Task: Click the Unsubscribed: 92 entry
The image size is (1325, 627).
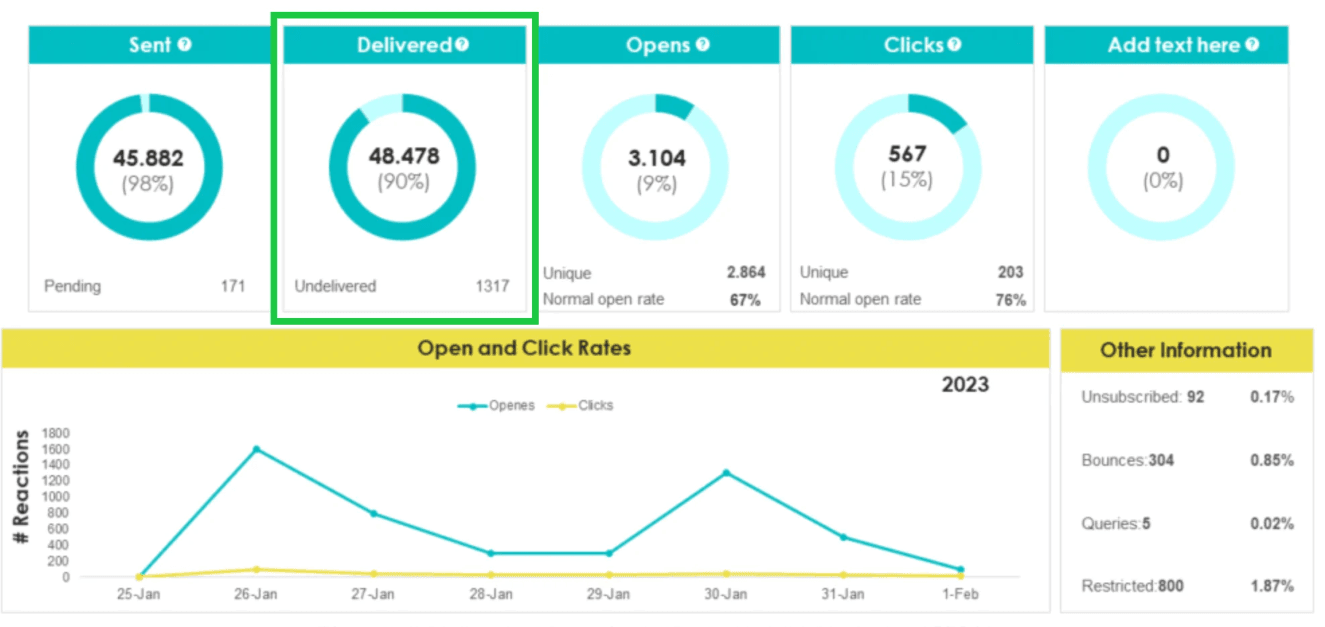Action: click(1142, 397)
